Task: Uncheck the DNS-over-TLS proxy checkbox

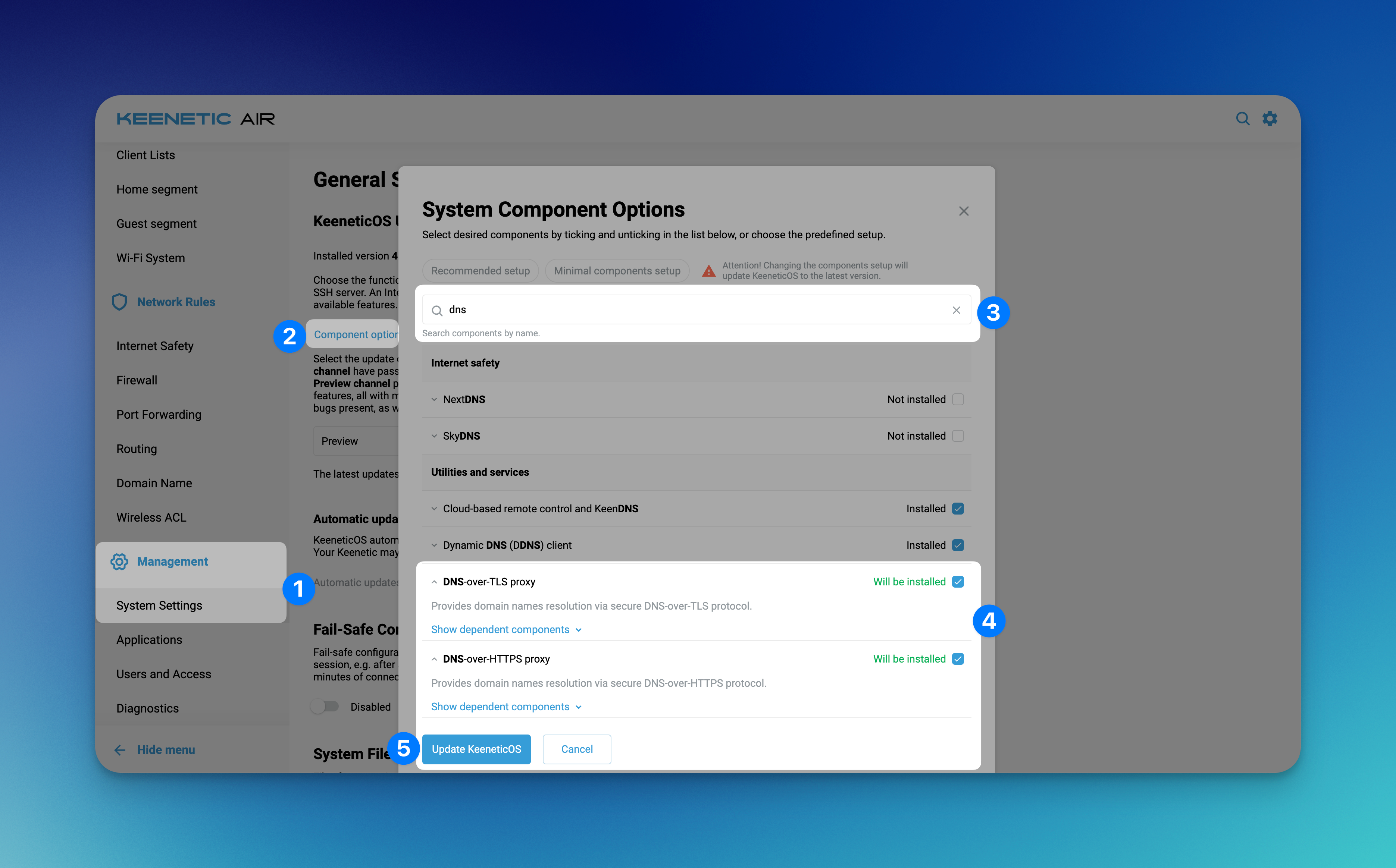Action: (x=958, y=582)
